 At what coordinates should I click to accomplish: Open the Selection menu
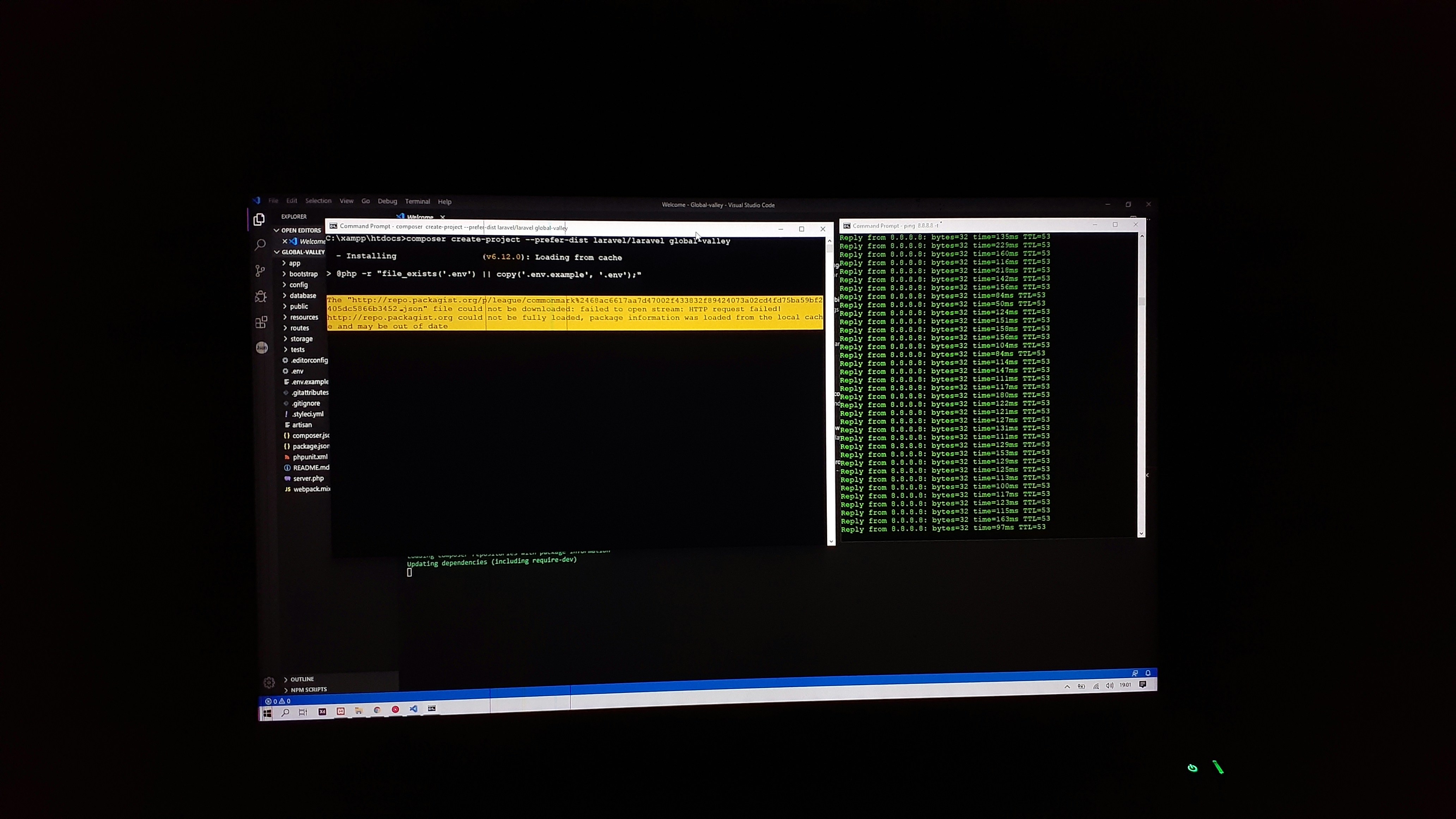pyautogui.click(x=318, y=201)
